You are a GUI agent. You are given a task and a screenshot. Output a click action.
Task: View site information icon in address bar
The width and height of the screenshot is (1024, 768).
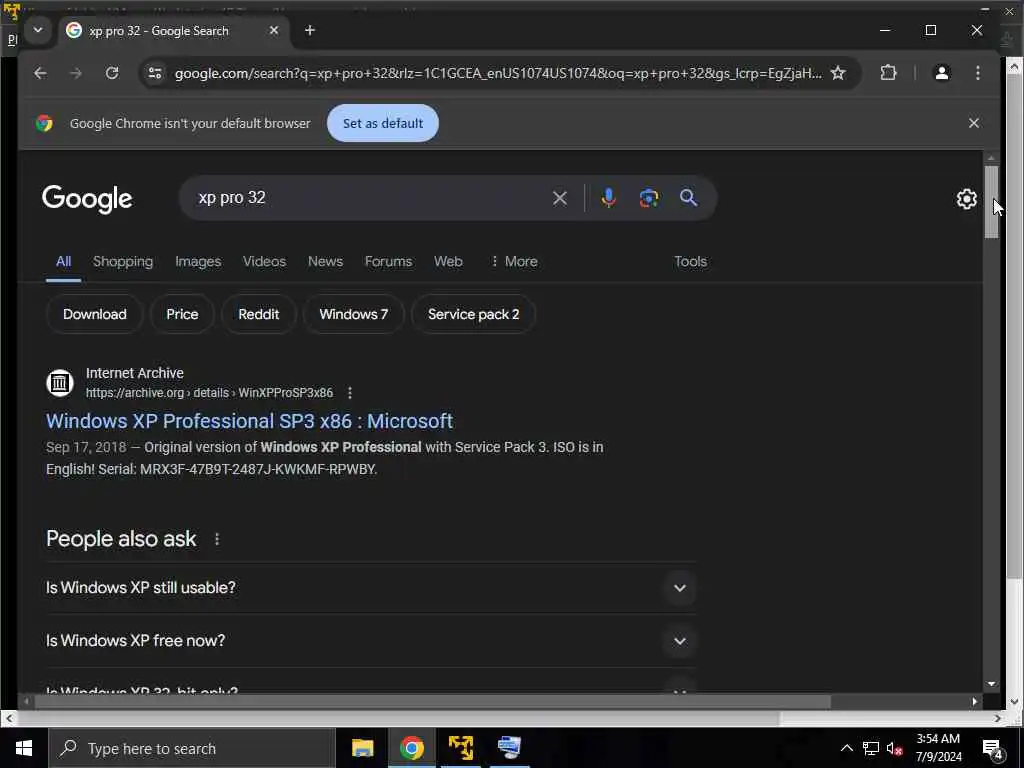pos(155,73)
